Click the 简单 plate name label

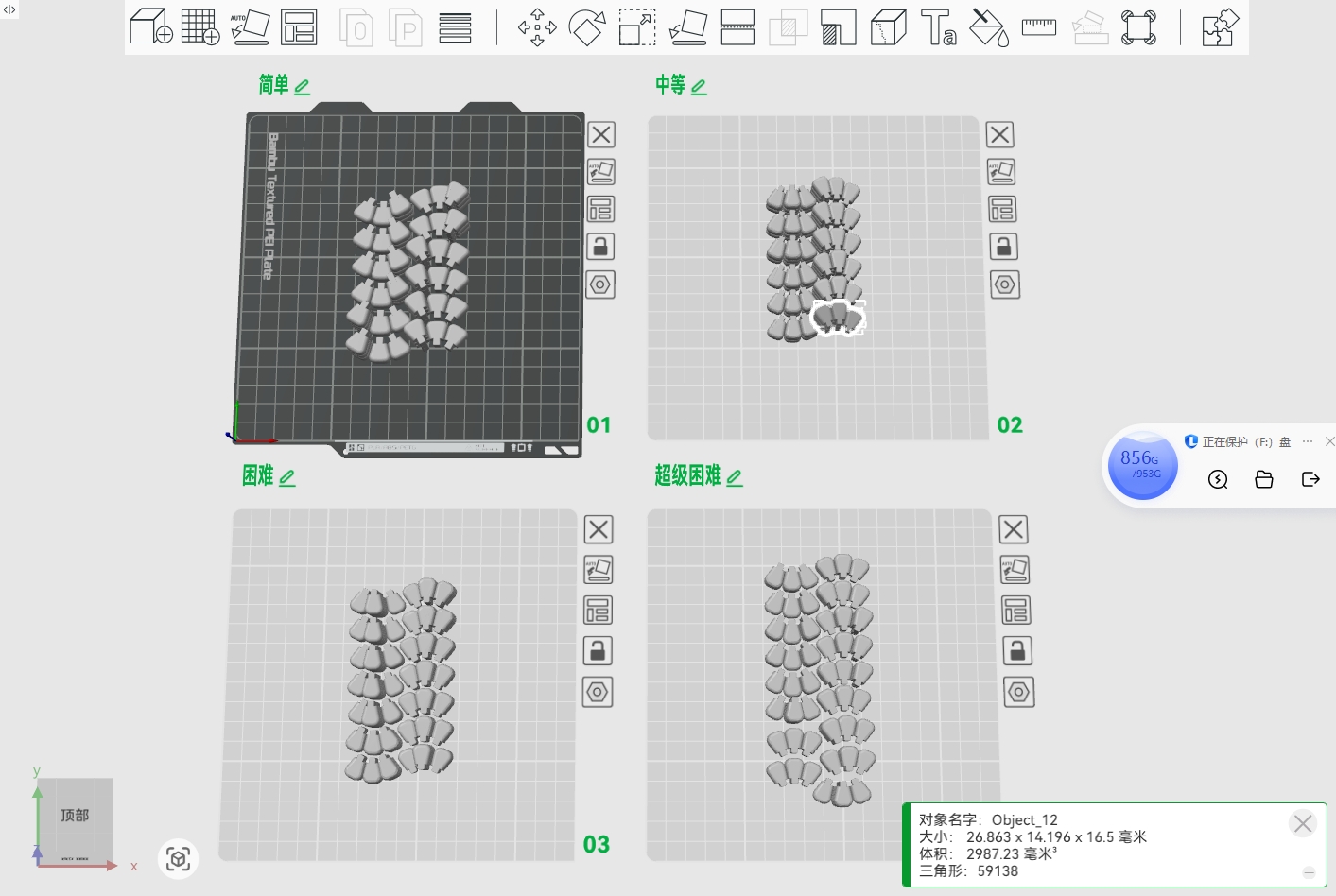point(274,85)
